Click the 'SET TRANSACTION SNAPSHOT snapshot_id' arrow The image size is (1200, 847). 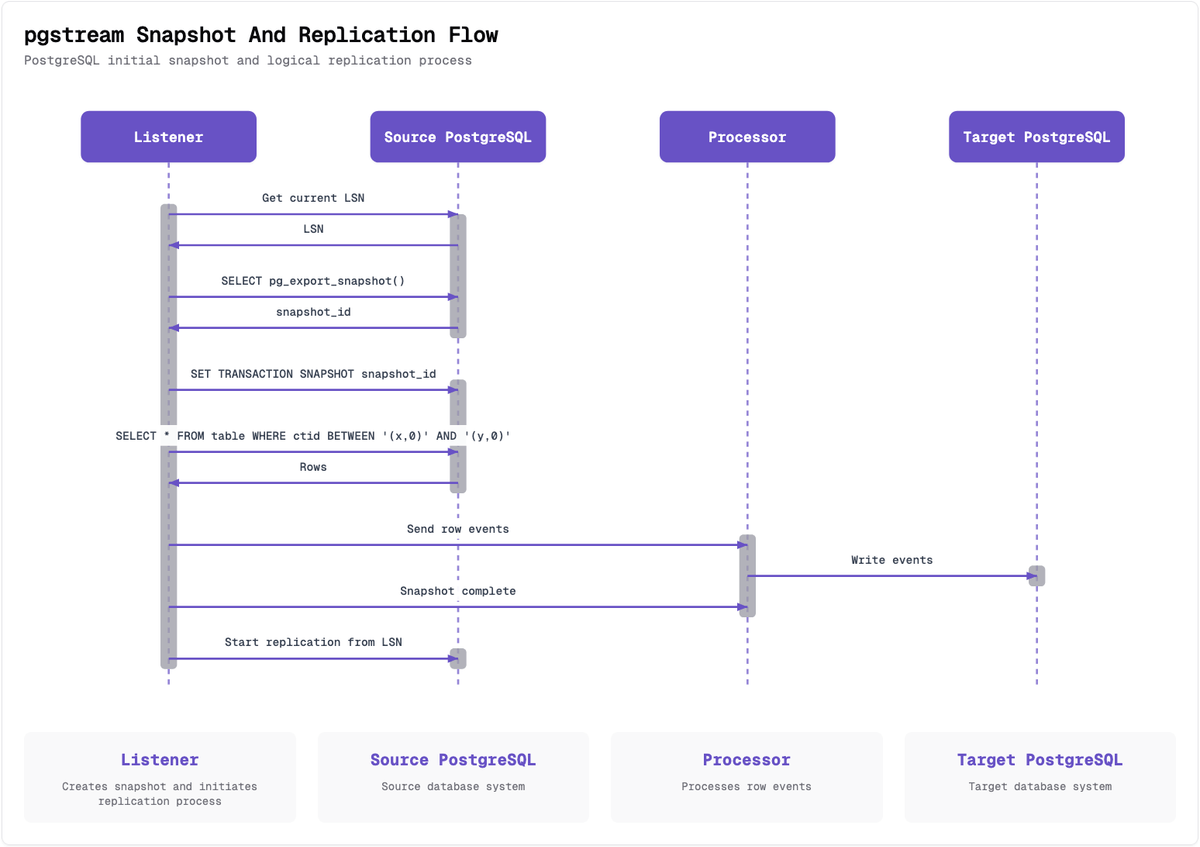(312, 388)
